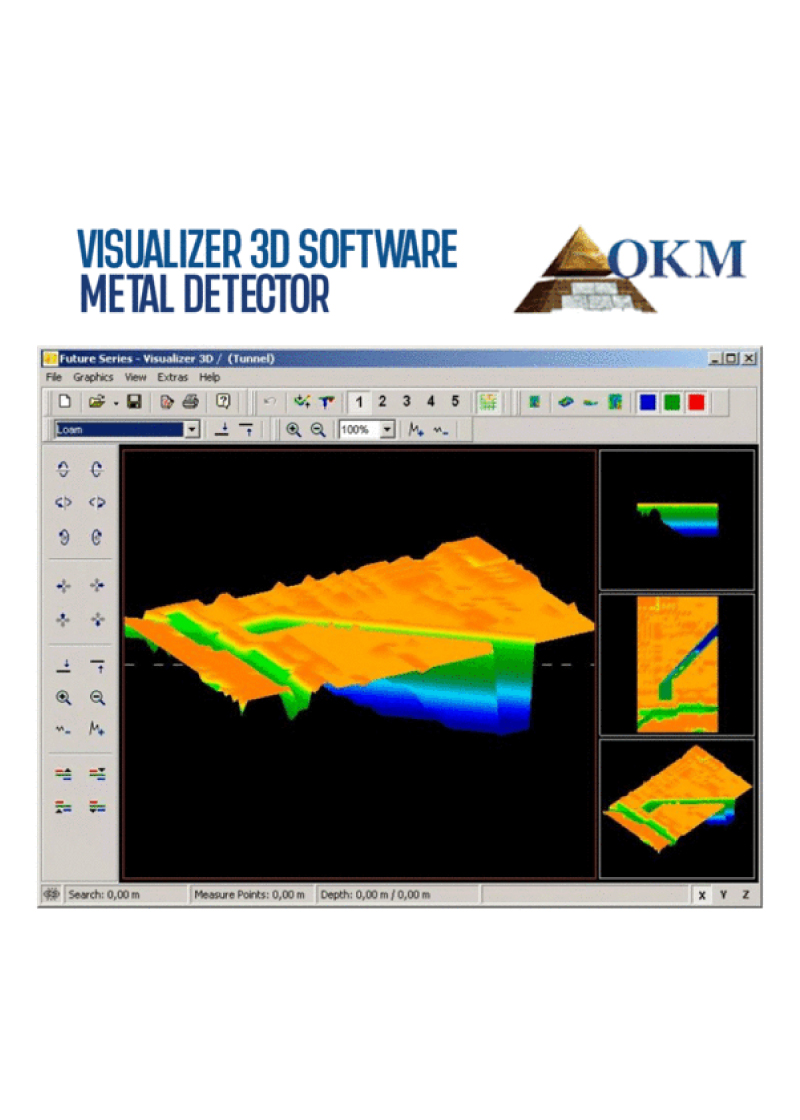Toggle the red color channel square
The width and height of the screenshot is (800, 1120).
pos(696,402)
